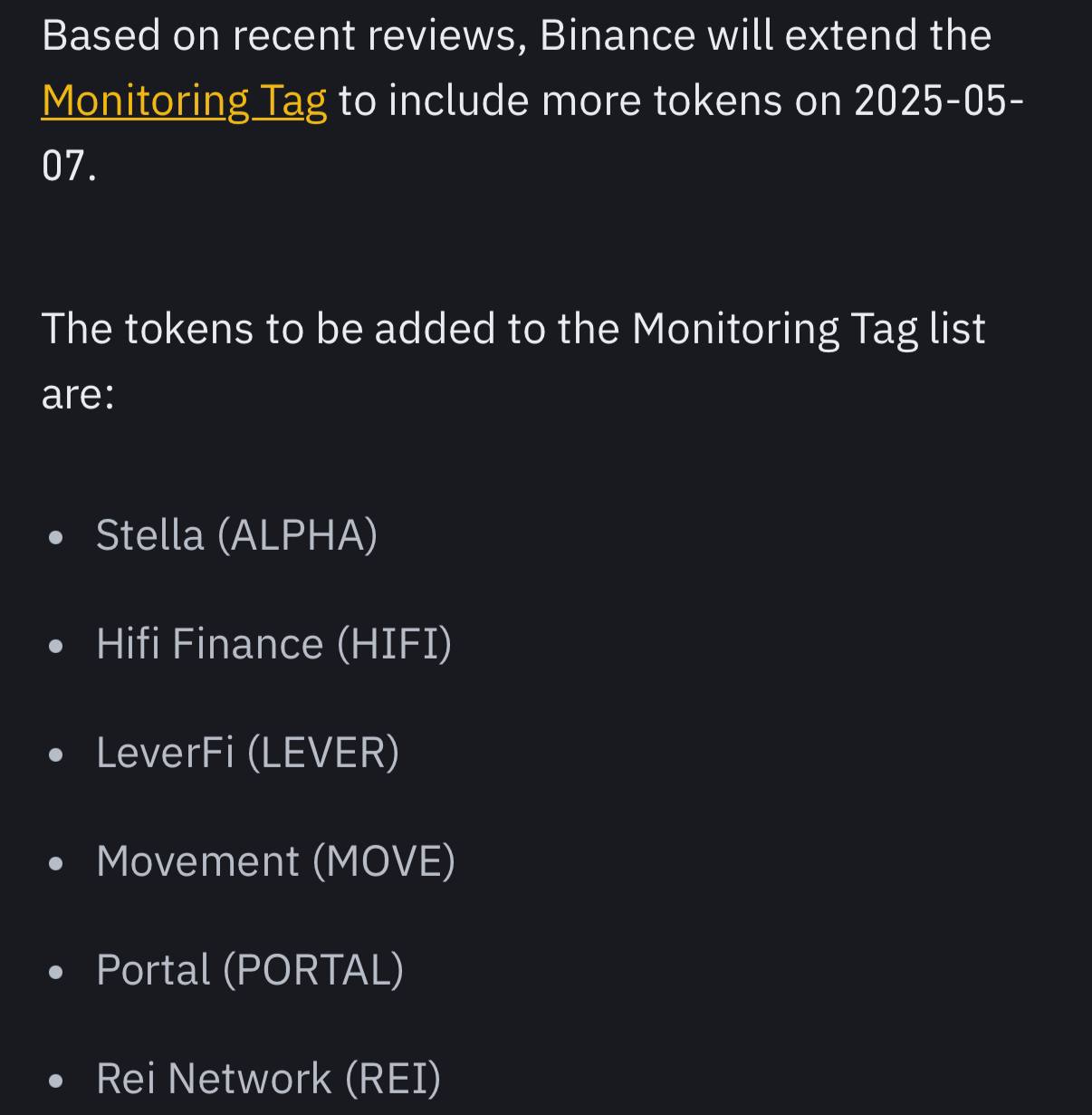Tap the Portal (PORTAL) list item

[250, 970]
